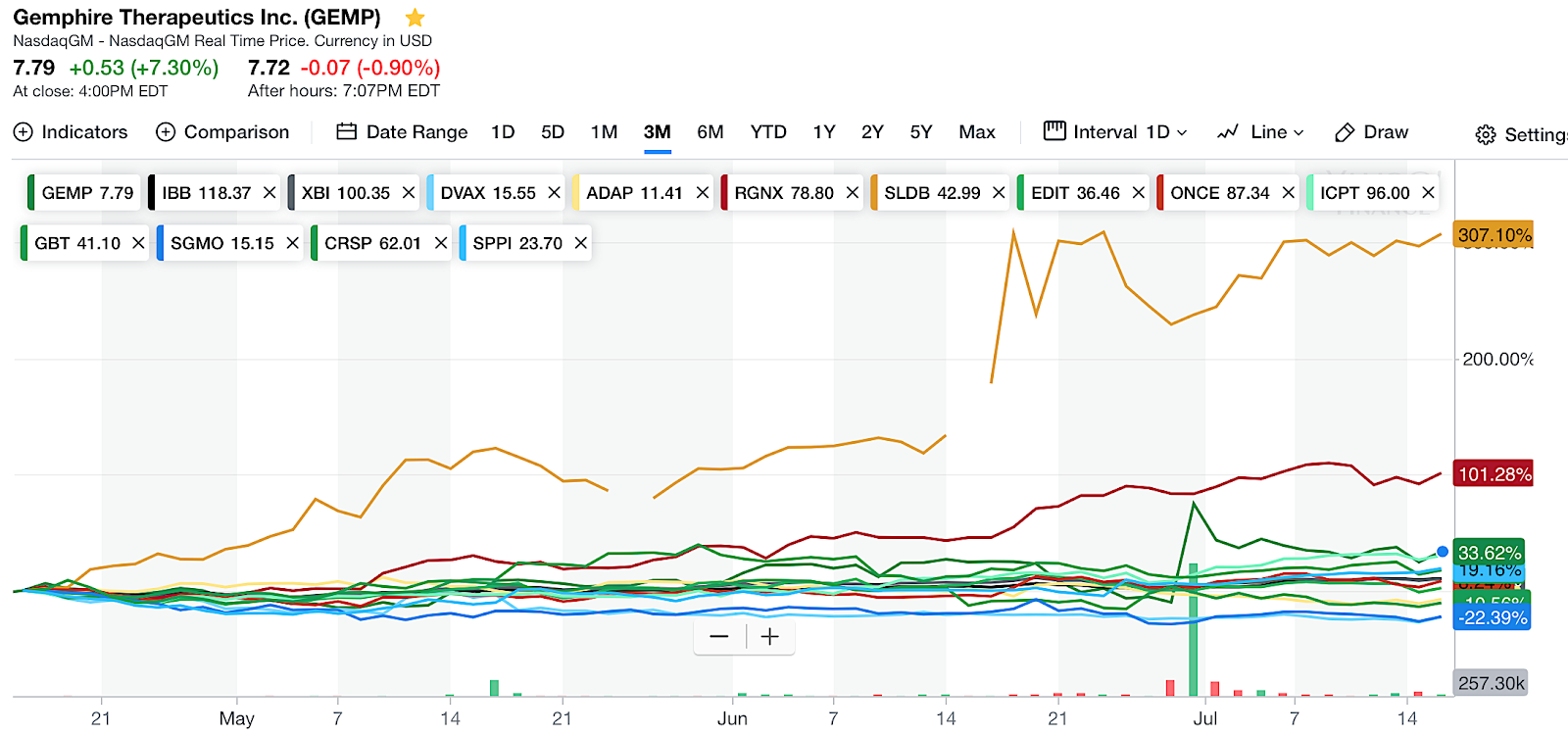Viewport: 1568px width, 735px height.
Task: Click the Line chart type icon
Action: (1228, 132)
